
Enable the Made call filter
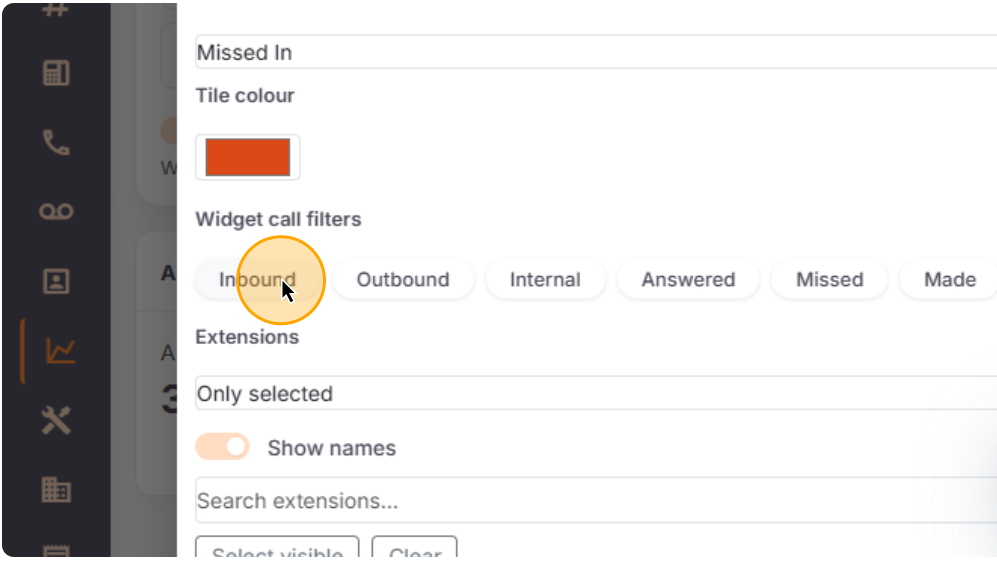[949, 280]
